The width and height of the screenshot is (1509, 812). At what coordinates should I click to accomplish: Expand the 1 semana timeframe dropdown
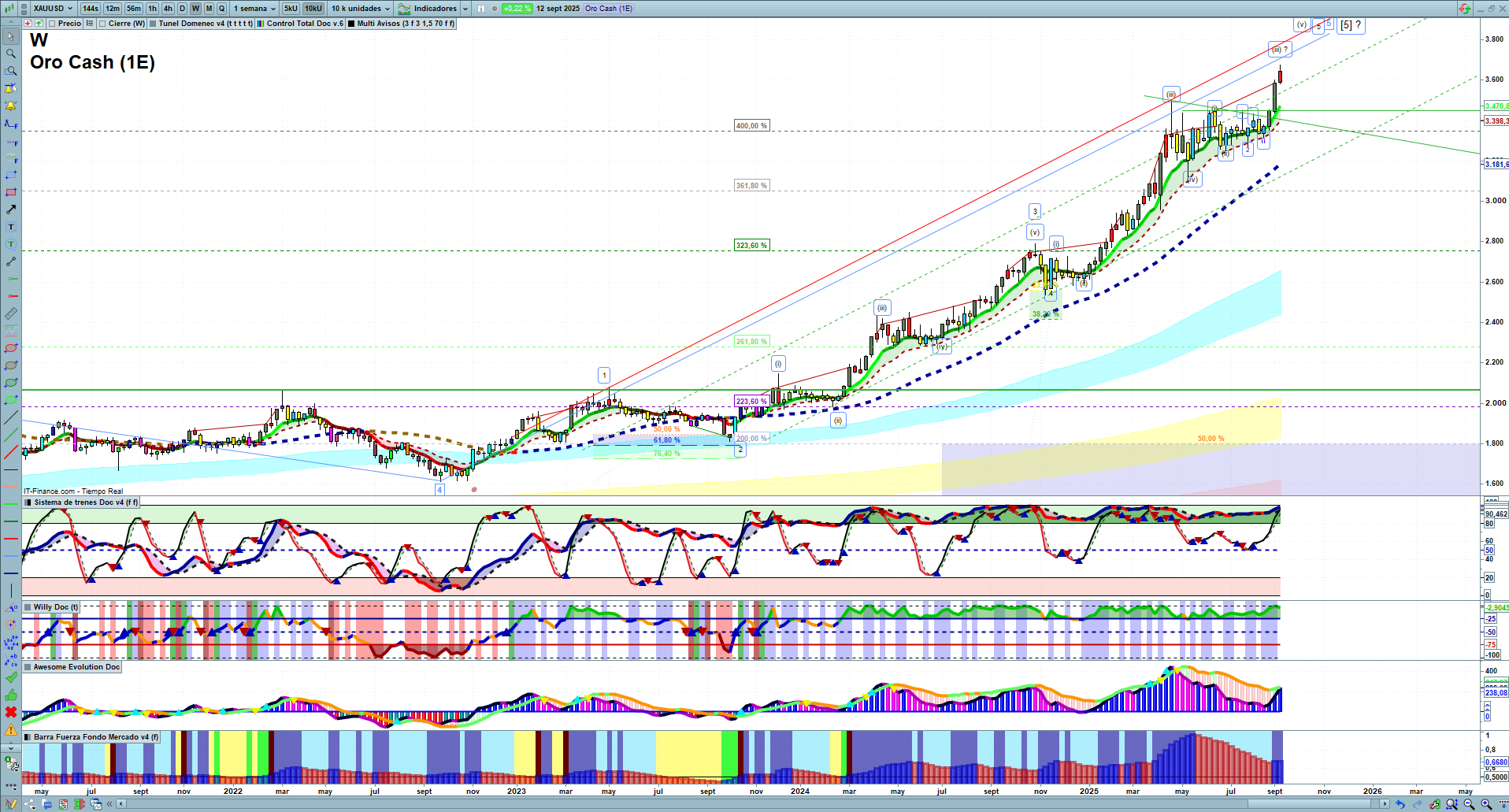[254, 9]
